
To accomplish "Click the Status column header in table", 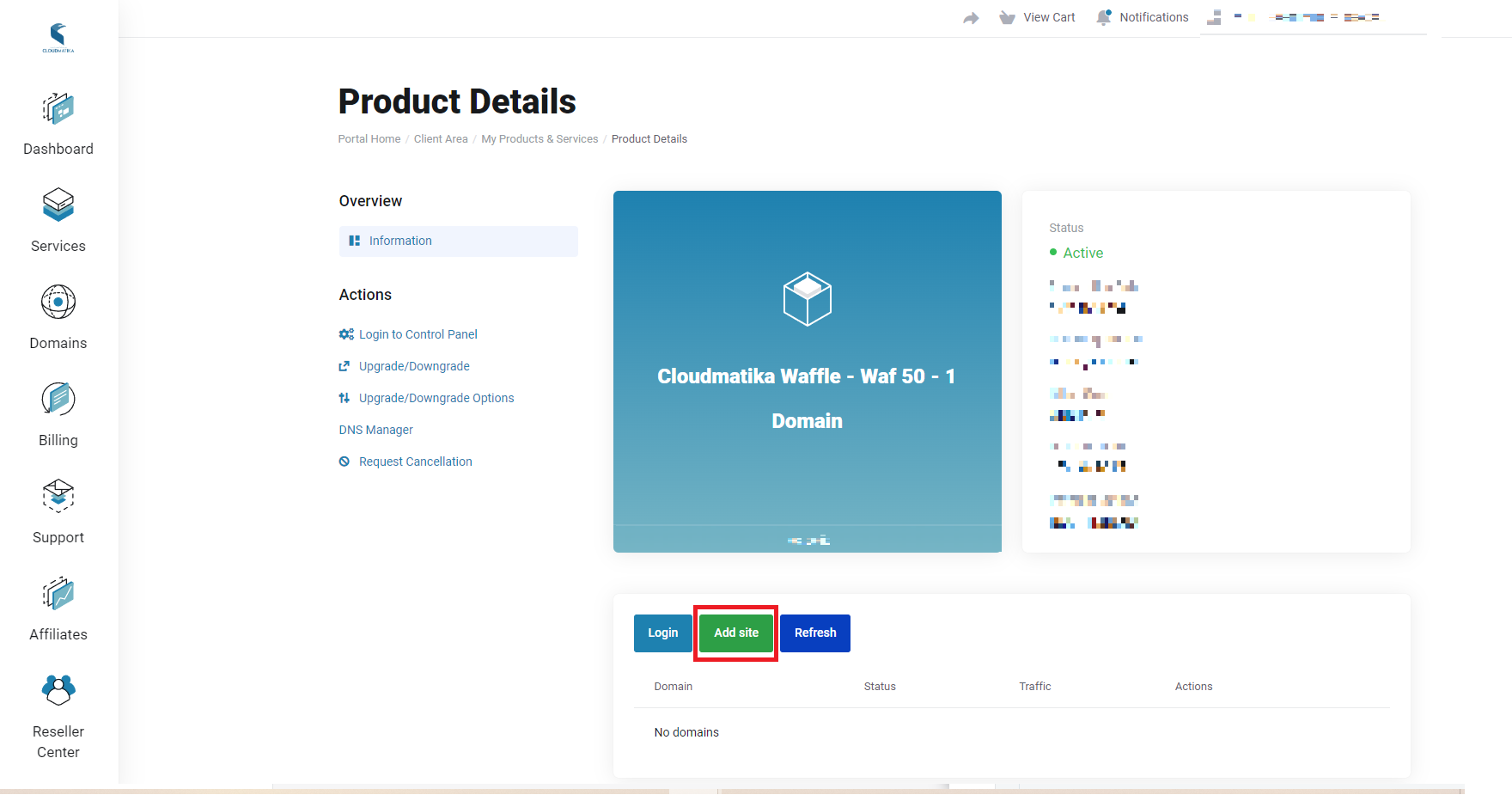I will coord(880,687).
